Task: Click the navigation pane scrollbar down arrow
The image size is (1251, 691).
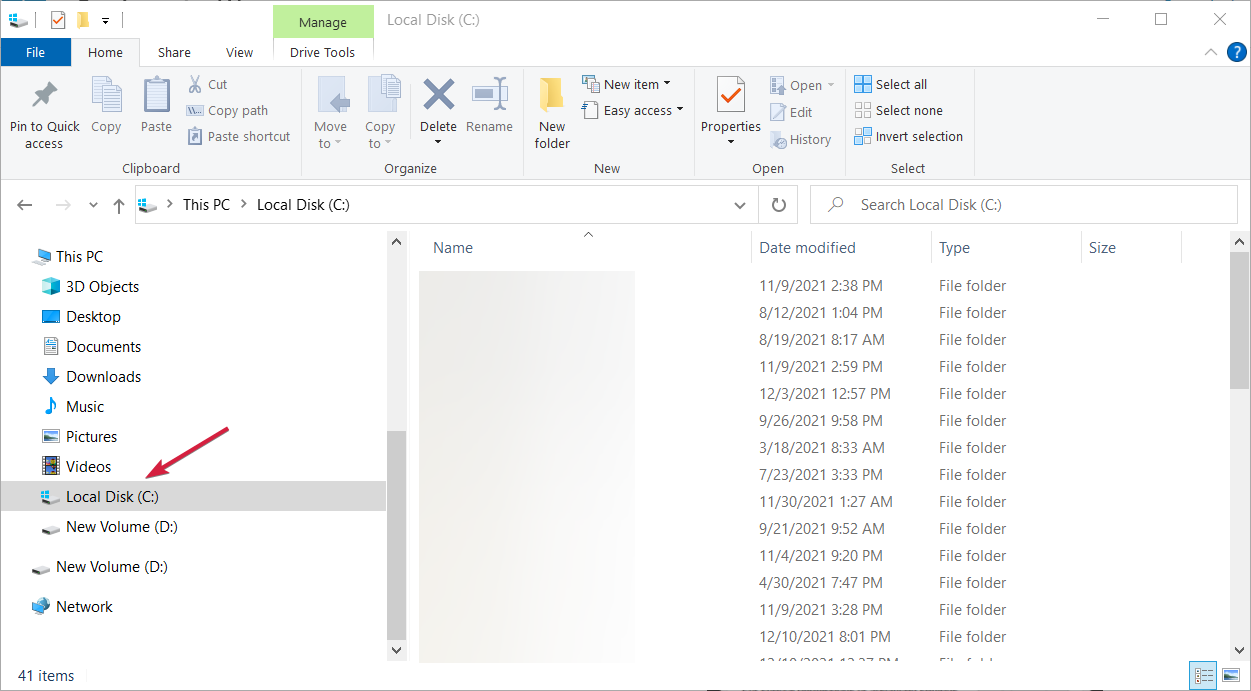Action: 396,649
